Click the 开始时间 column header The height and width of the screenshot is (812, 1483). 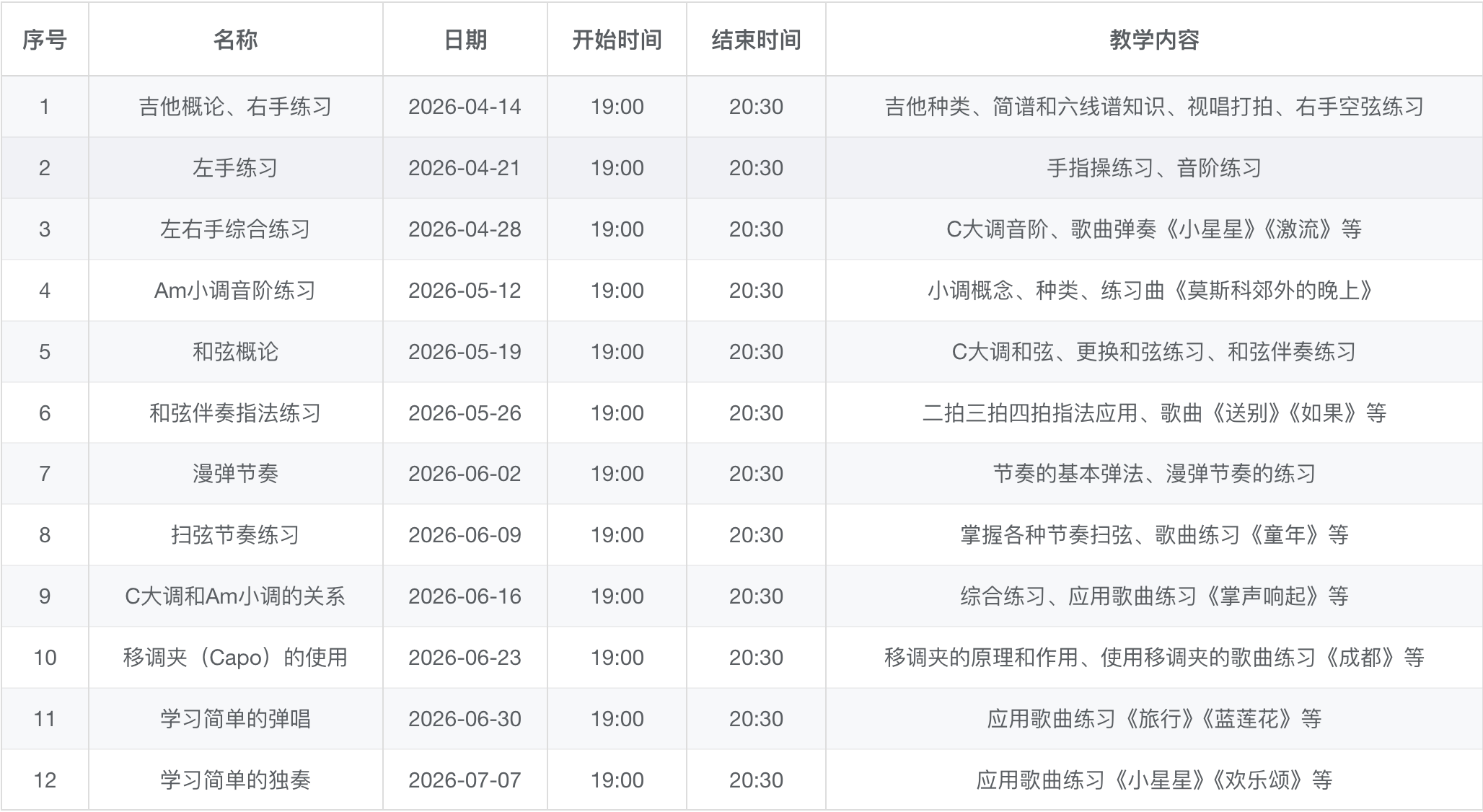(617, 40)
